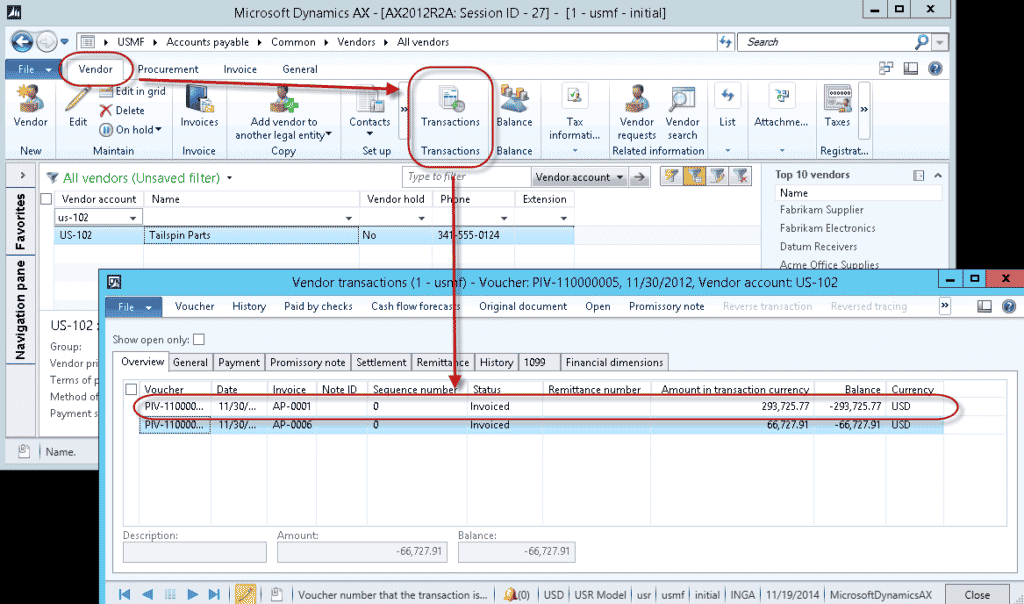
Task: Click Promissory note menu button
Action: point(666,306)
